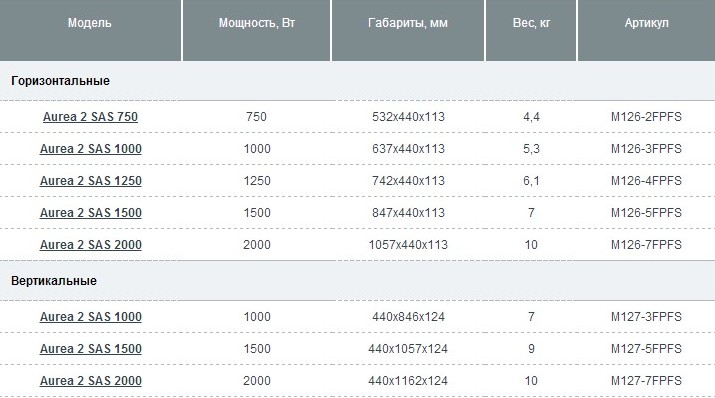The image size is (715, 398).
Task: Click the Габариты, мм column header
Action: point(408,23)
